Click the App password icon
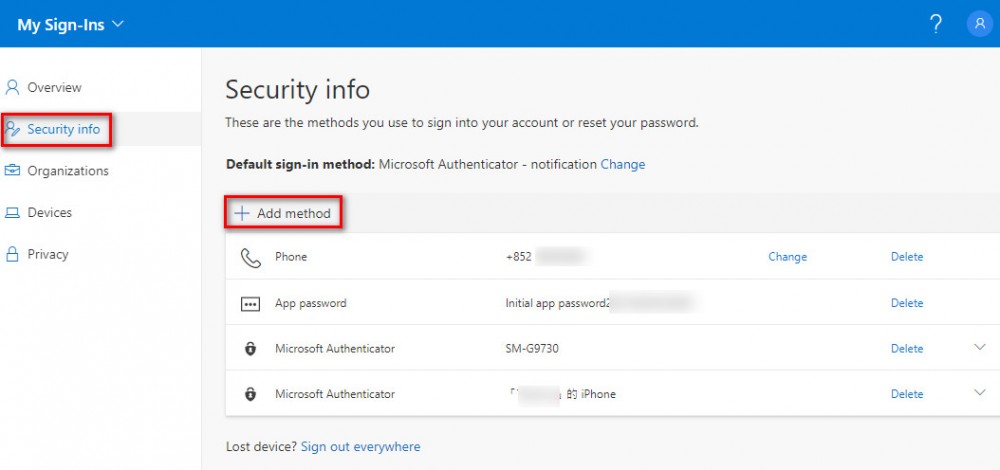Screen dimensions: 1000x470 pos(250,304)
